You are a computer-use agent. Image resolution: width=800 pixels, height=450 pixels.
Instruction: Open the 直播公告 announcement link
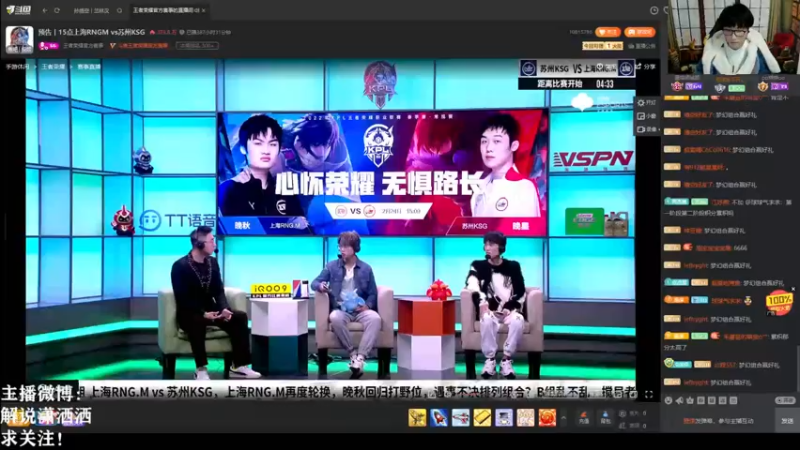coord(642,46)
